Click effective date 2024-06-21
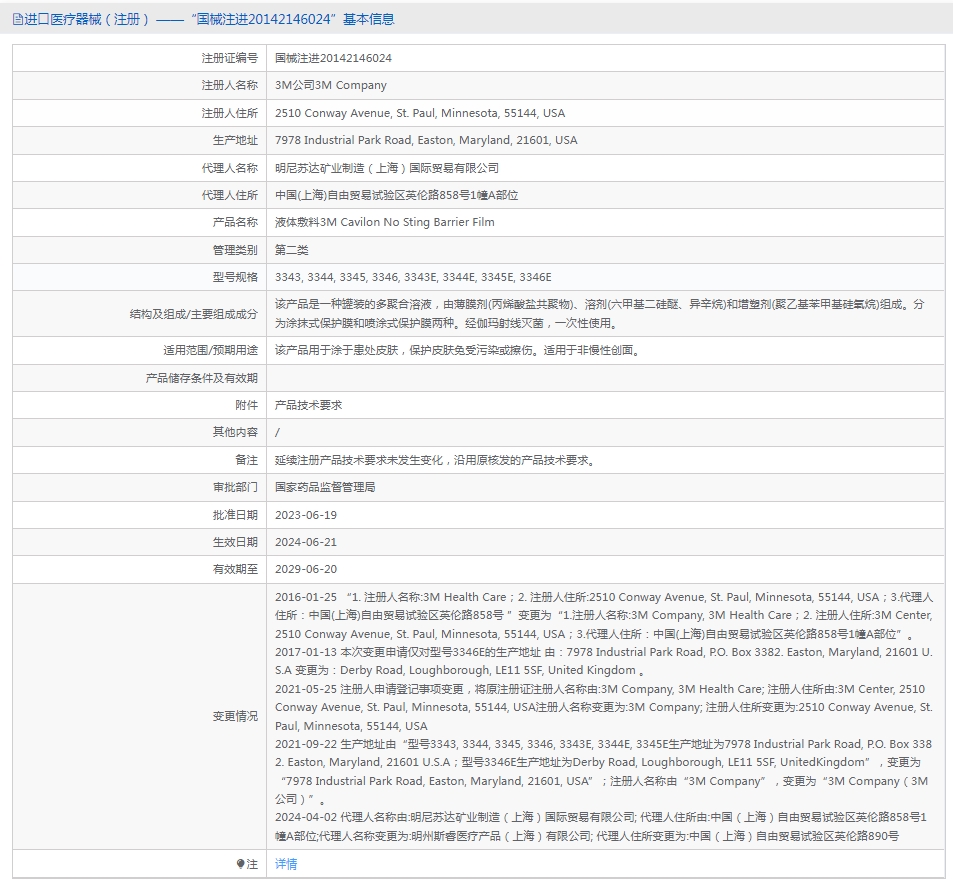This screenshot has height=888, width=953. [306, 542]
